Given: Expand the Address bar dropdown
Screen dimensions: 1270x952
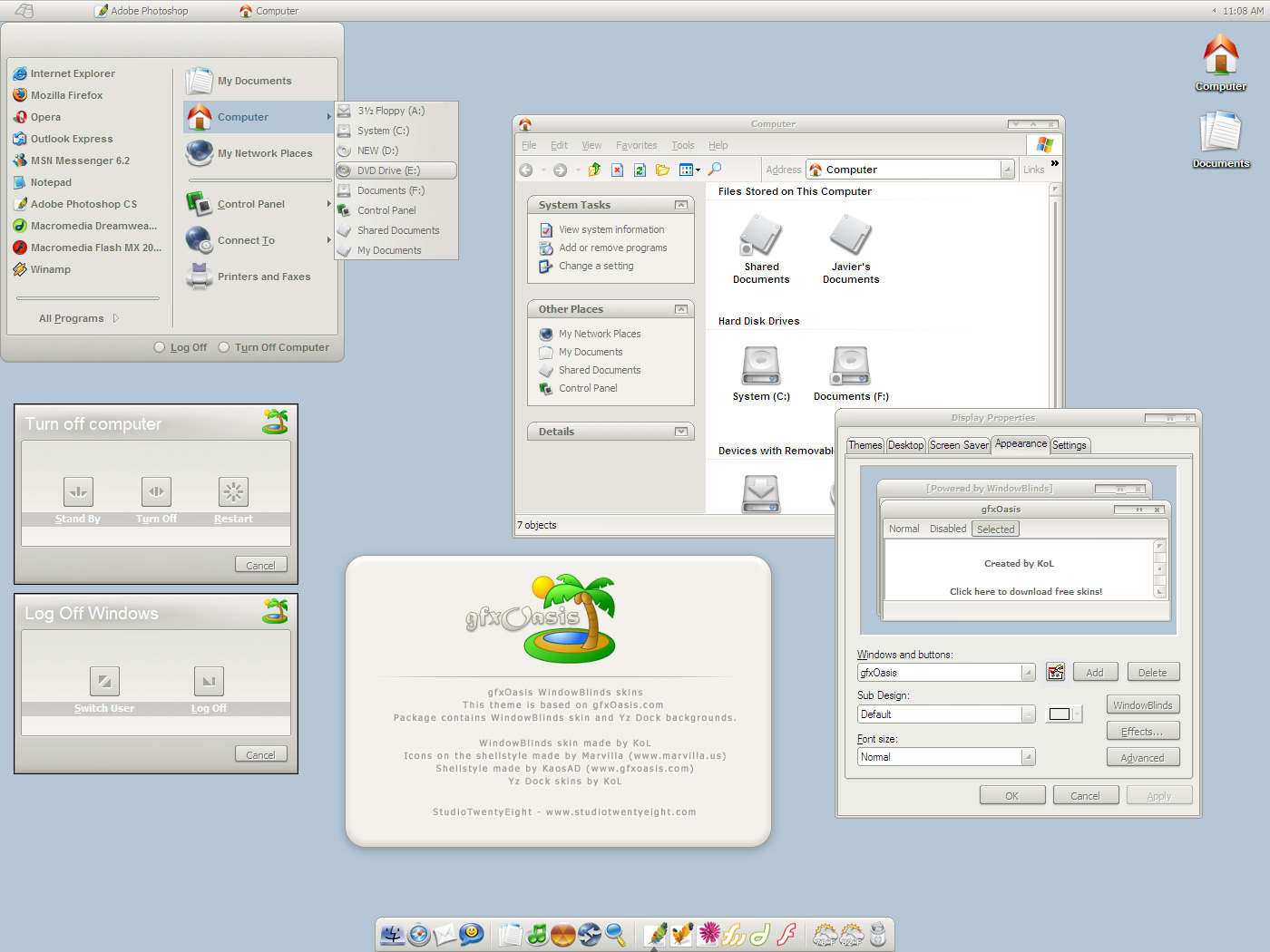Looking at the screenshot, I should click(x=1007, y=170).
